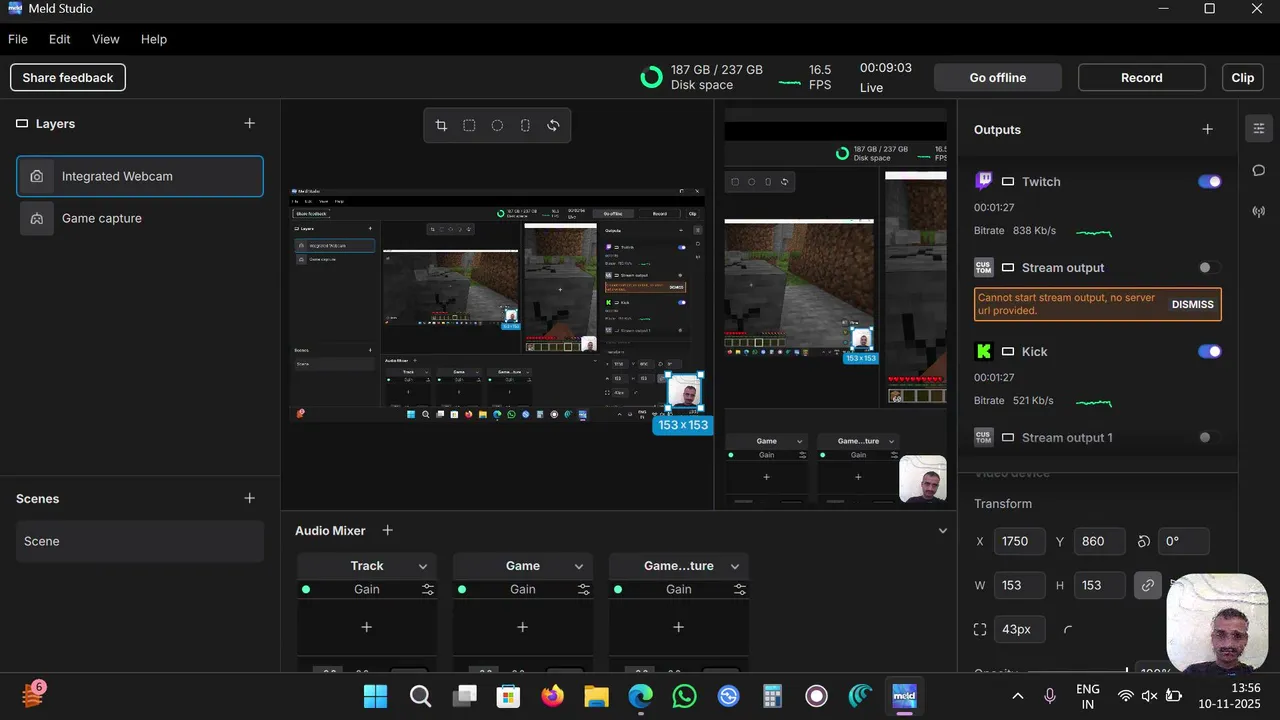Image resolution: width=1280 pixels, height=720 pixels.
Task: Click the Y position field
Action: (1099, 541)
